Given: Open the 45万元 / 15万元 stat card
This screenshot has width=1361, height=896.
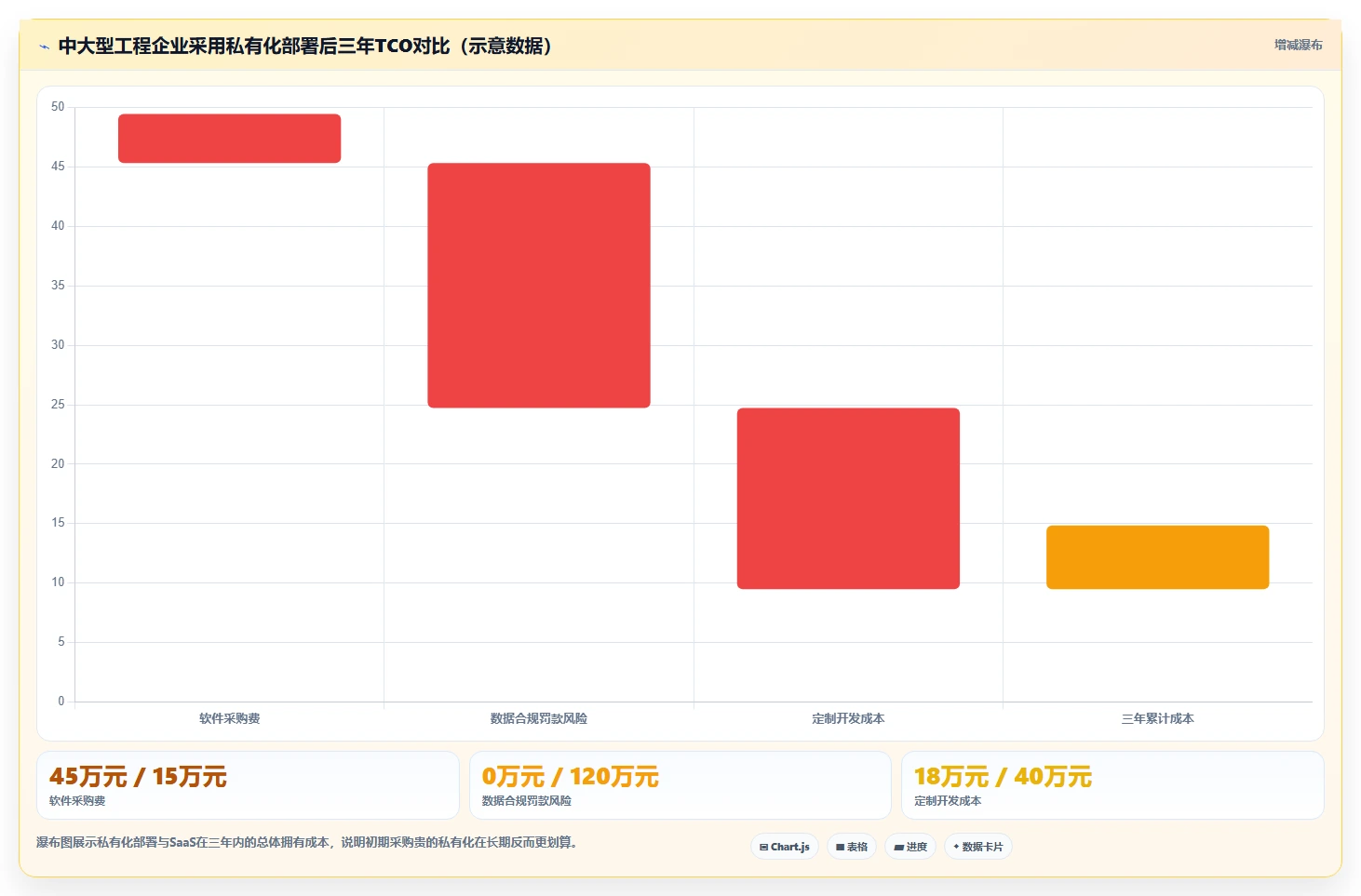Looking at the screenshot, I should [x=248, y=785].
